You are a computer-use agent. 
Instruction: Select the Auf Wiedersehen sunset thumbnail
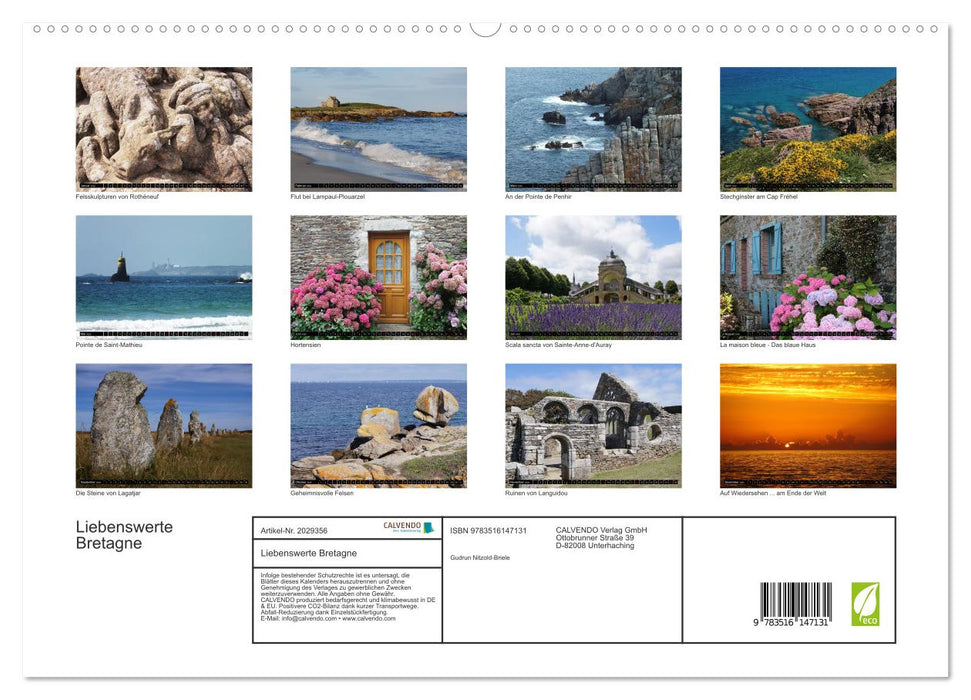tap(808, 424)
